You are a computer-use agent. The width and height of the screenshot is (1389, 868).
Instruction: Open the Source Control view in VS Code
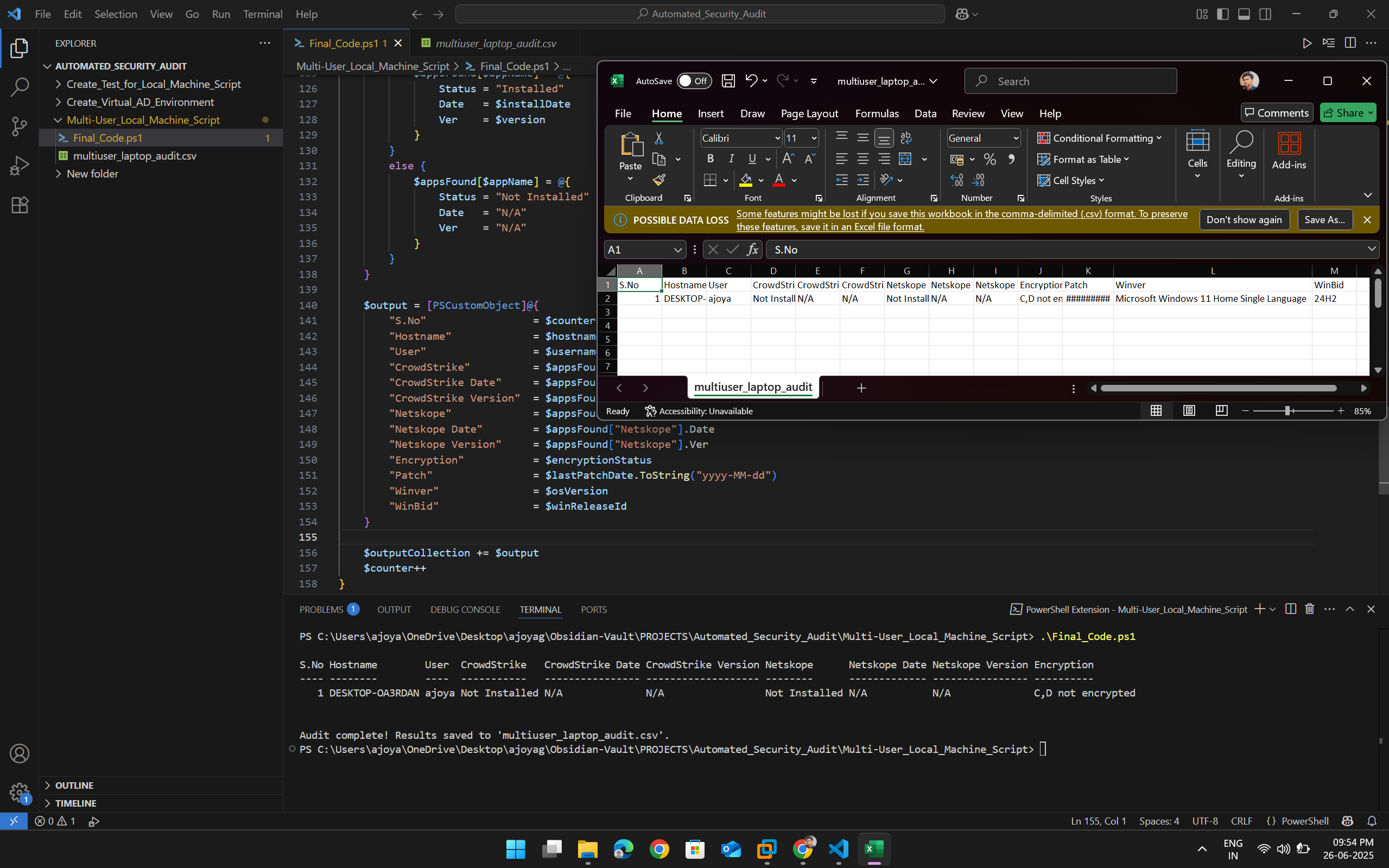point(20,126)
